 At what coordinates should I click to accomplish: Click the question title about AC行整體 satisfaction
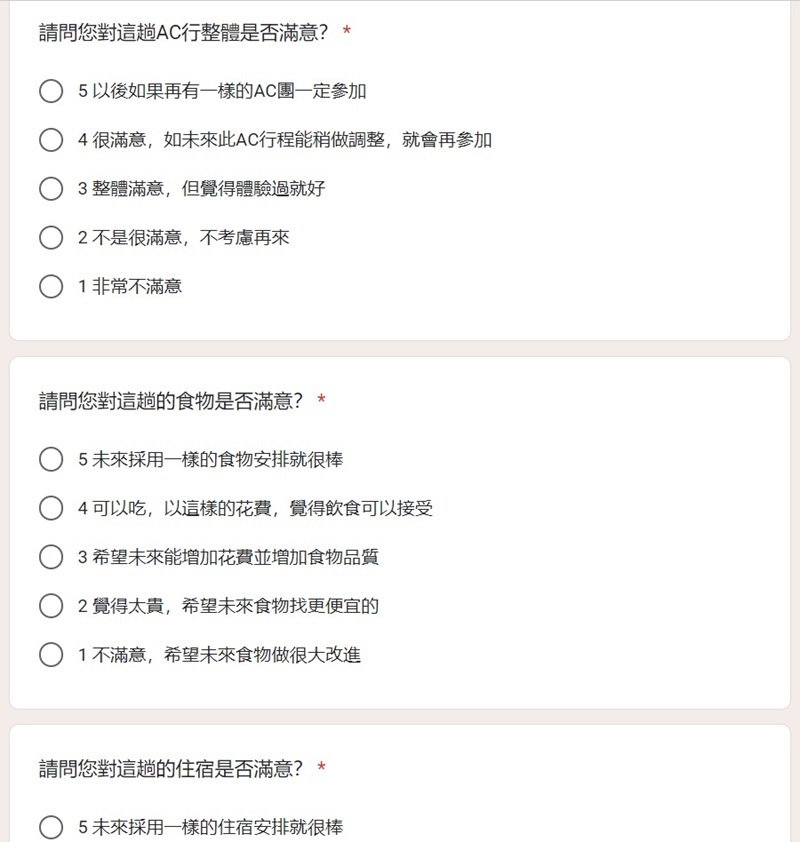[183, 33]
